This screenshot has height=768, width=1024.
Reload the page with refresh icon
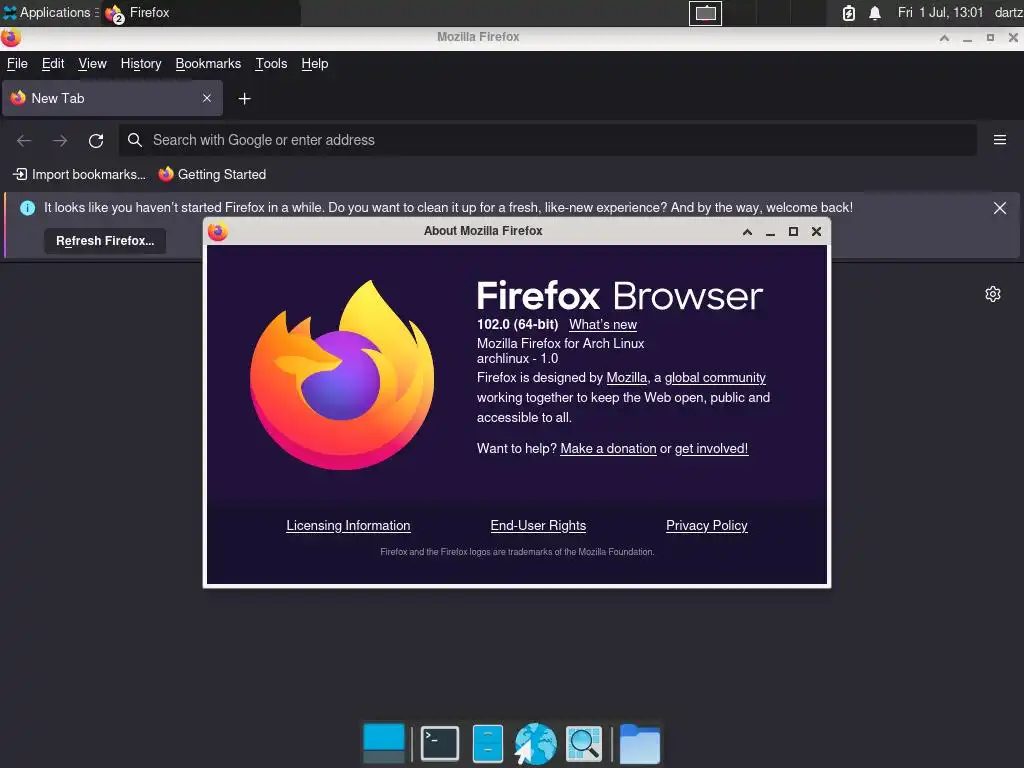tap(96, 140)
